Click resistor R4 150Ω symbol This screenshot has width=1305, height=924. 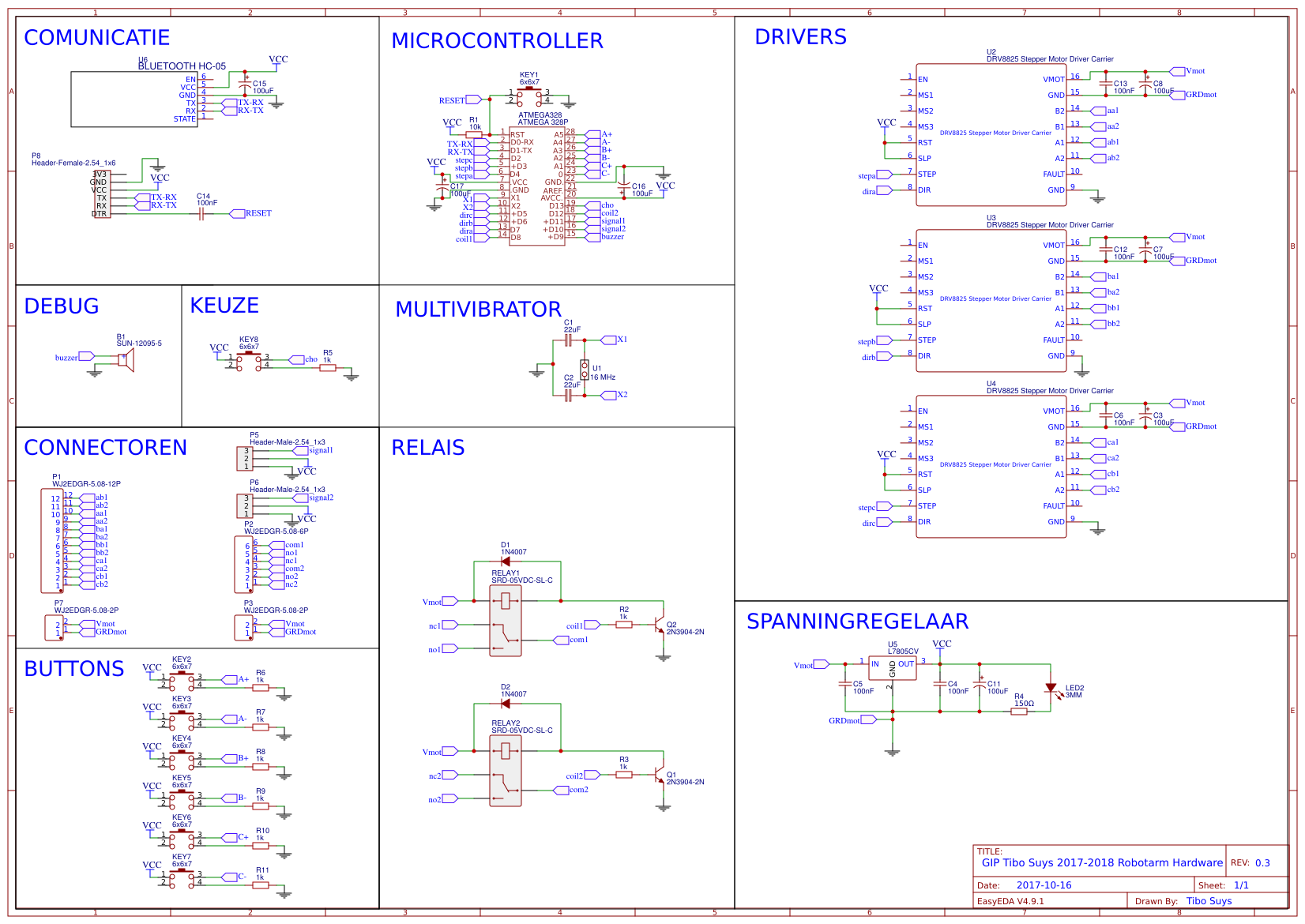click(x=1018, y=710)
